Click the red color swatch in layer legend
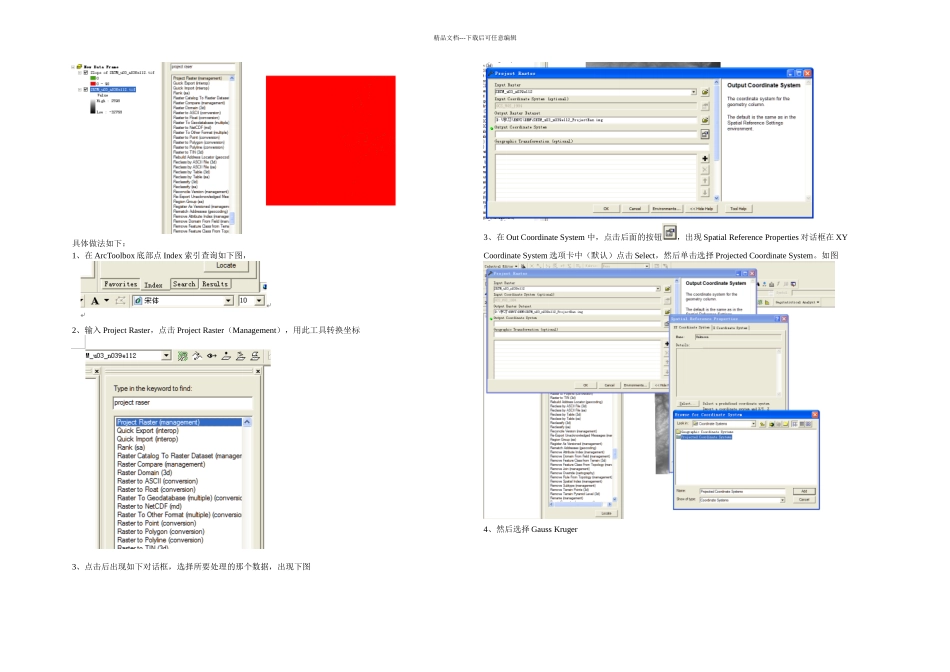This screenshot has width=950, height=672. click(93, 84)
